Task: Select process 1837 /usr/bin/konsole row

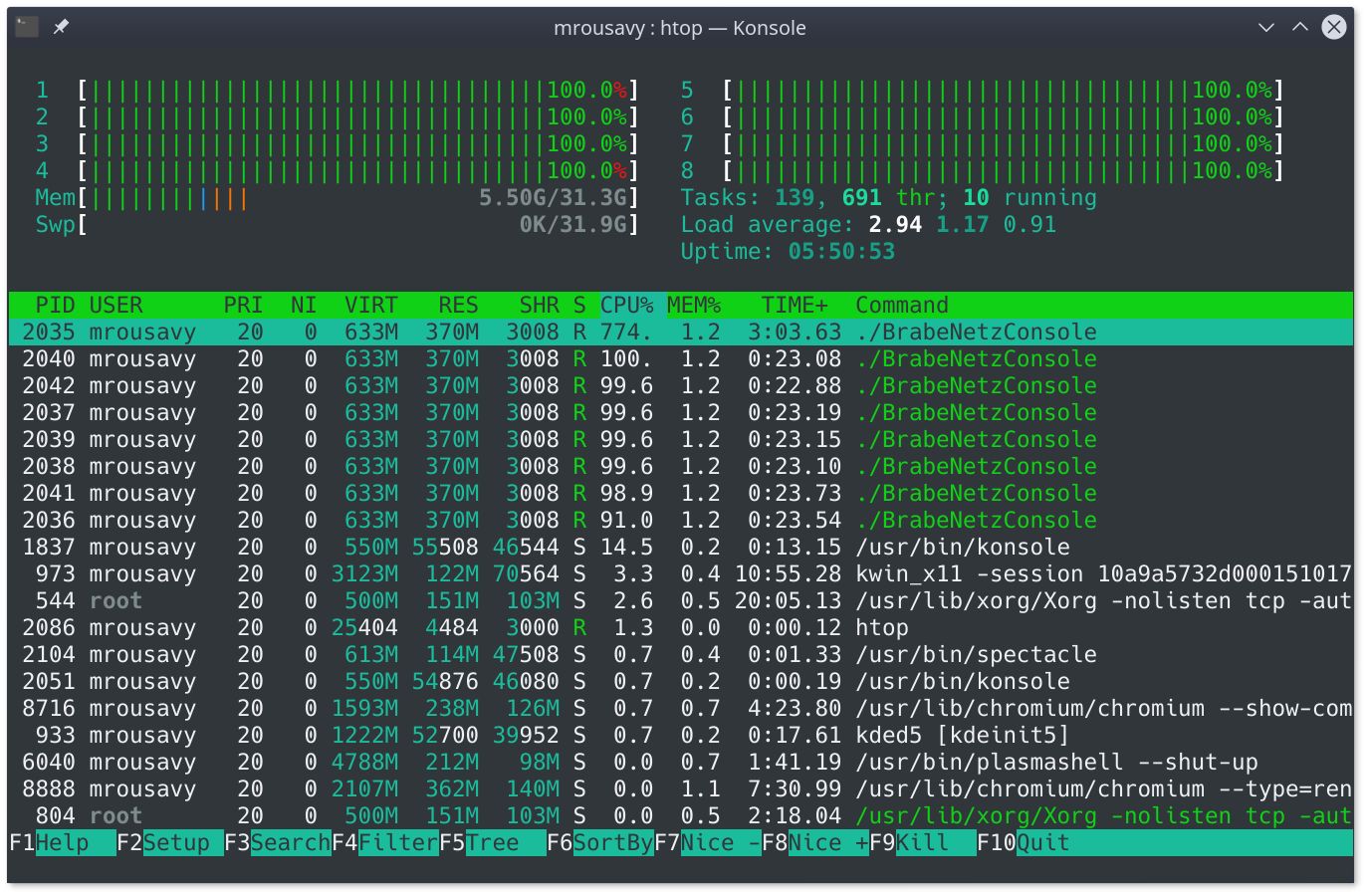Action: coord(681,548)
